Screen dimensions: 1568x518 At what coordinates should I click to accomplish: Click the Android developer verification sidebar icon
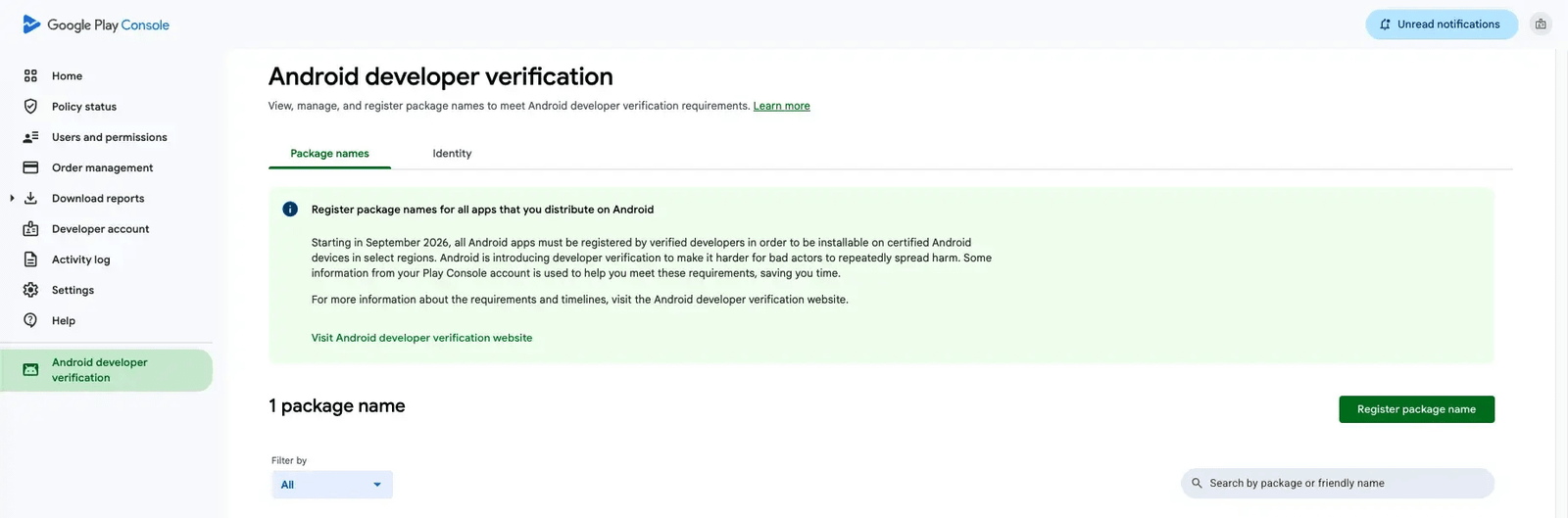[30, 370]
